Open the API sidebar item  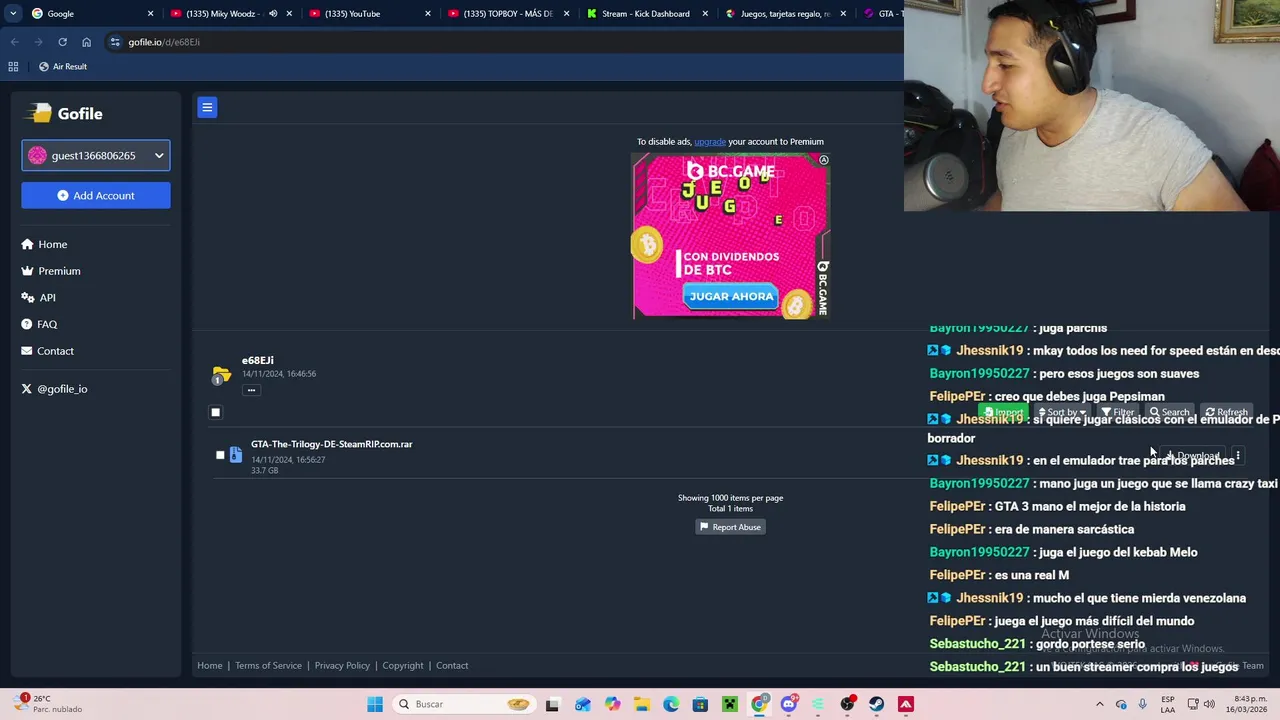[x=39, y=298]
